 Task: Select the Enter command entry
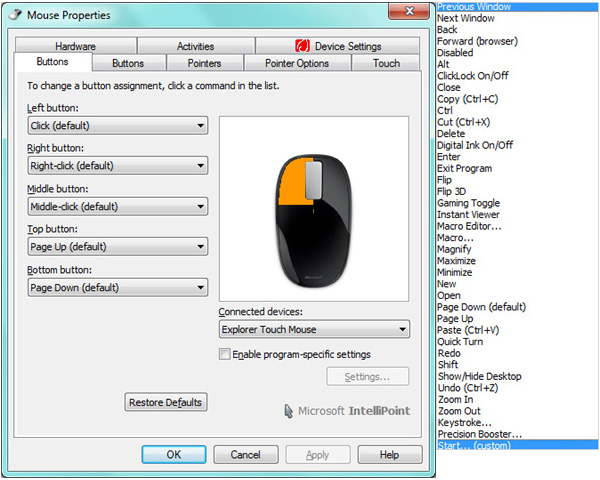point(517,157)
